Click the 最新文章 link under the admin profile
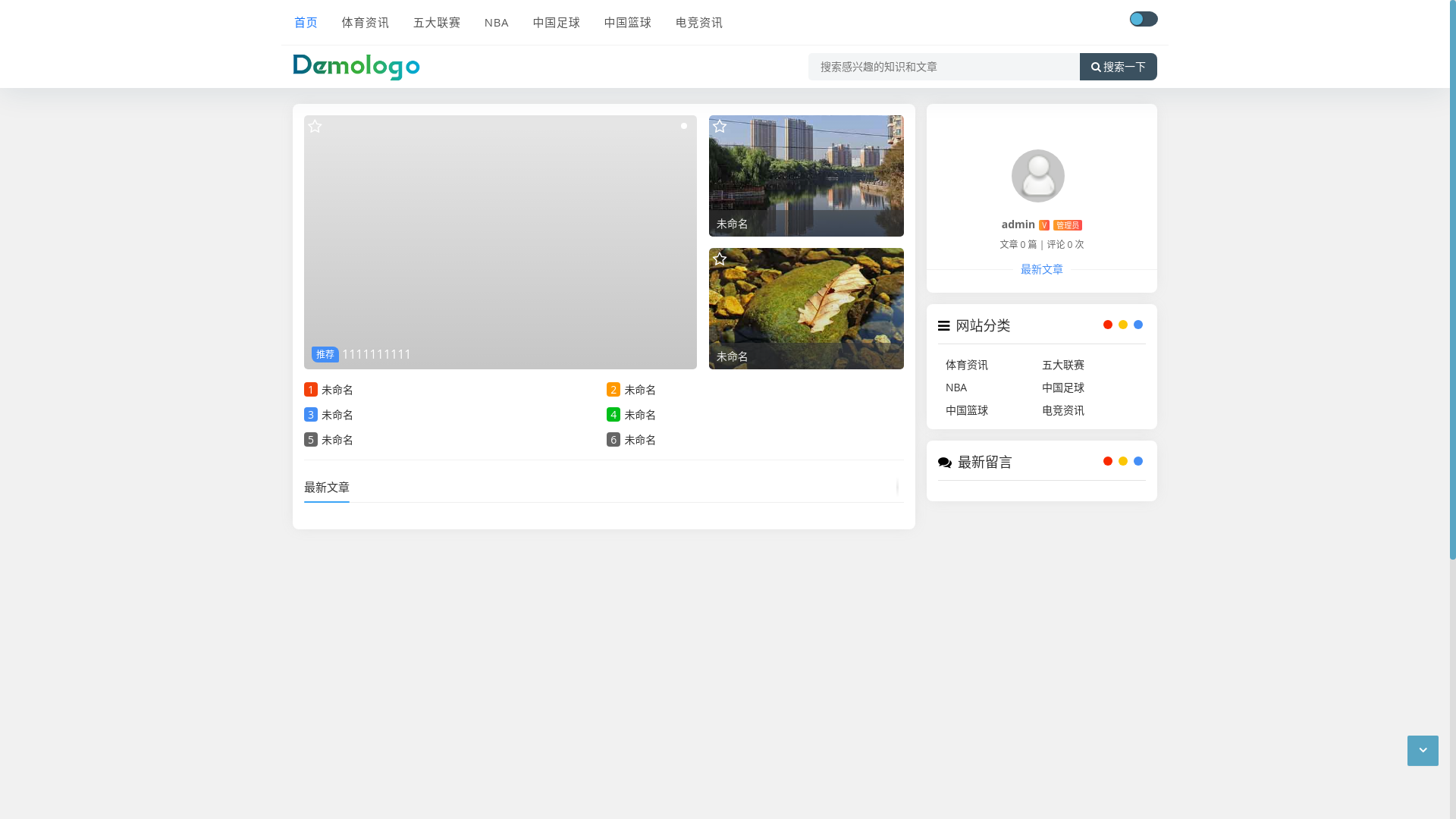 pyautogui.click(x=1041, y=269)
